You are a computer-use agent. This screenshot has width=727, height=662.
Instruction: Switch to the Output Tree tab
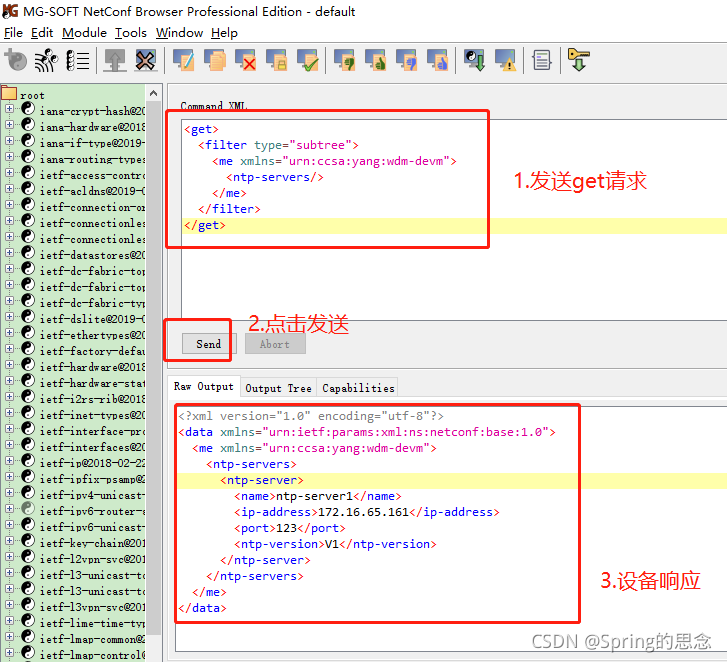tap(278, 388)
